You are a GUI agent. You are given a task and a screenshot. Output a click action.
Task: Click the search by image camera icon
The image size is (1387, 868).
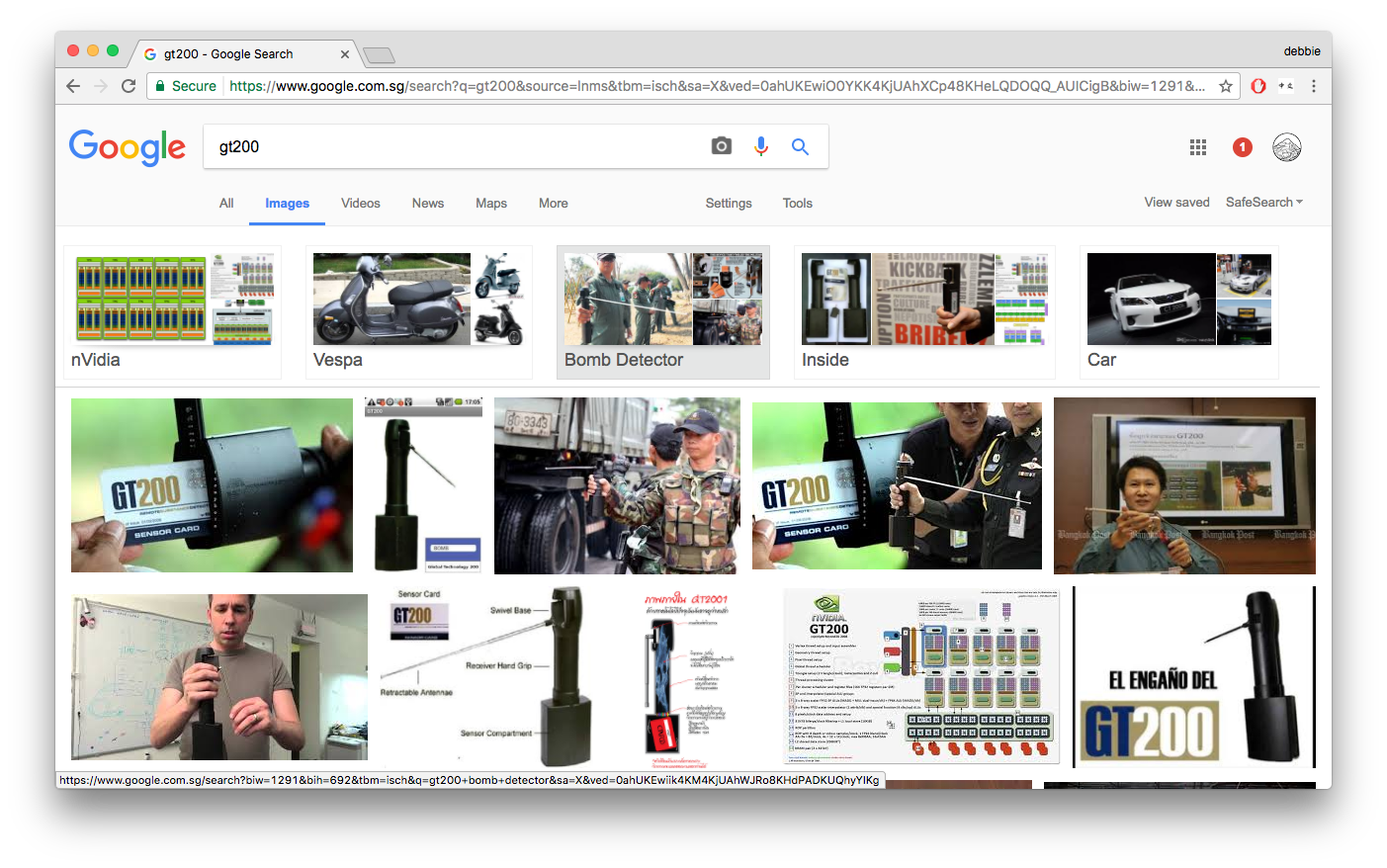click(x=722, y=146)
